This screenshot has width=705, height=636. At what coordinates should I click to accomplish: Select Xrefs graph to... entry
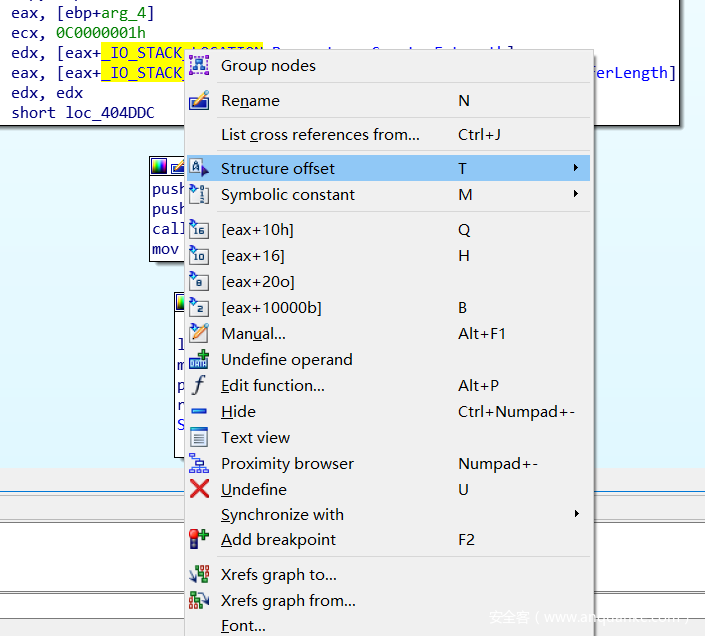(x=278, y=575)
